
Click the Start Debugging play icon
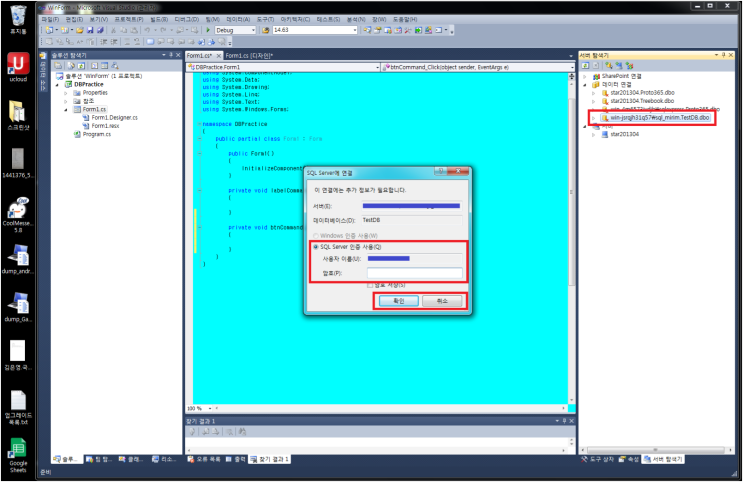coord(208,31)
